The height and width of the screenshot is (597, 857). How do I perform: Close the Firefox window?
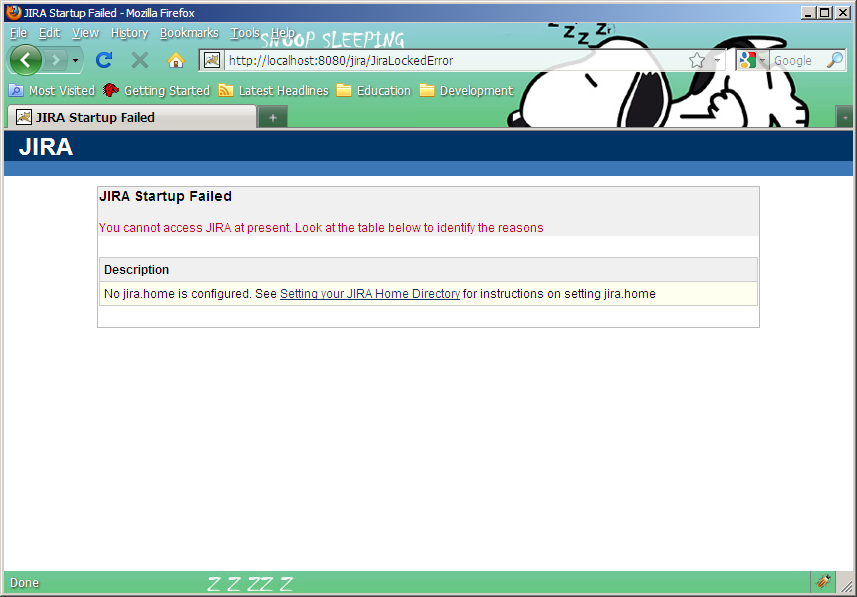click(x=842, y=13)
